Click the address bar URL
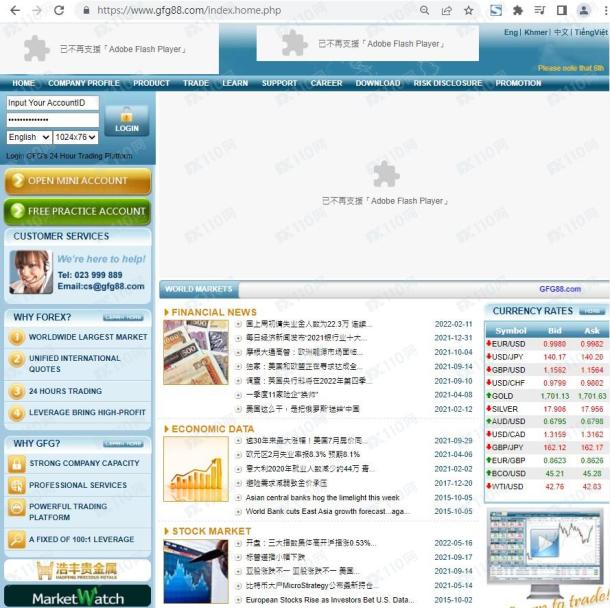The image size is (610, 608). [x=189, y=11]
